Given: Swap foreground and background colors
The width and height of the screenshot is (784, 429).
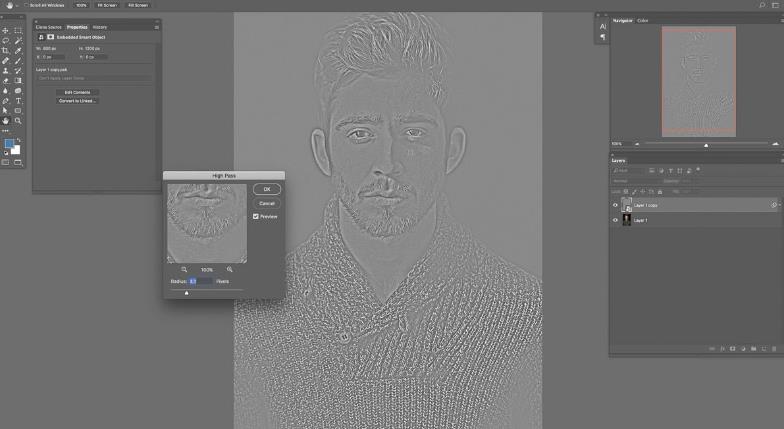Looking at the screenshot, I should pyautogui.click(x=19, y=140).
